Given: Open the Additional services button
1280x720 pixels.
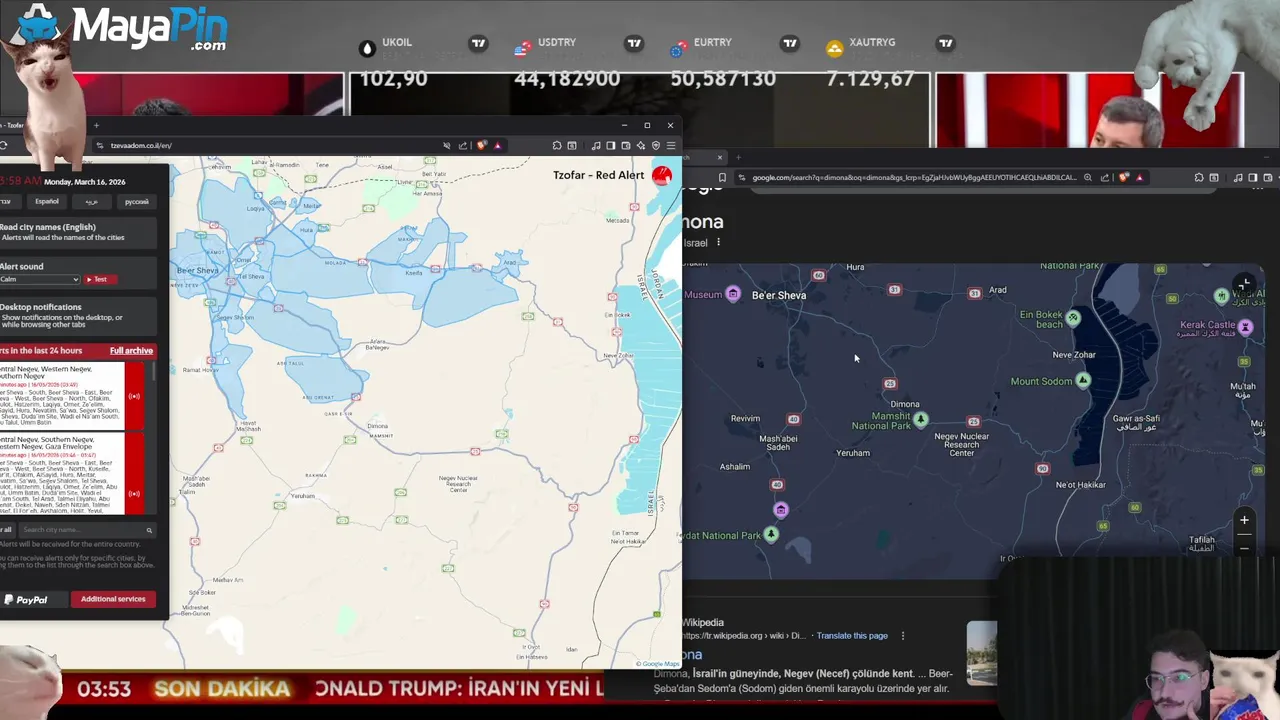Looking at the screenshot, I should tap(113, 599).
